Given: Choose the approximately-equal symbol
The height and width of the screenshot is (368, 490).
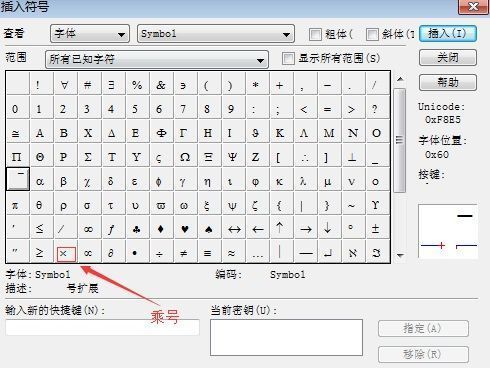Looking at the screenshot, I should pos(231,254).
